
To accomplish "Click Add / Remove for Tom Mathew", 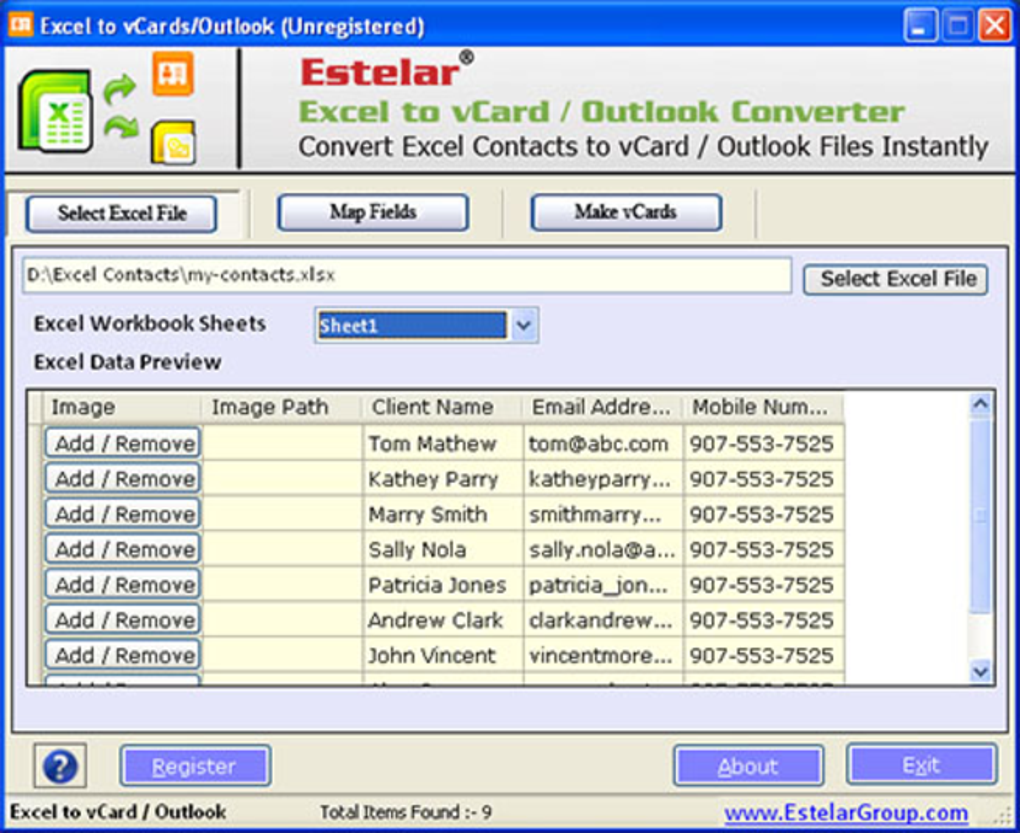I will click(123, 443).
